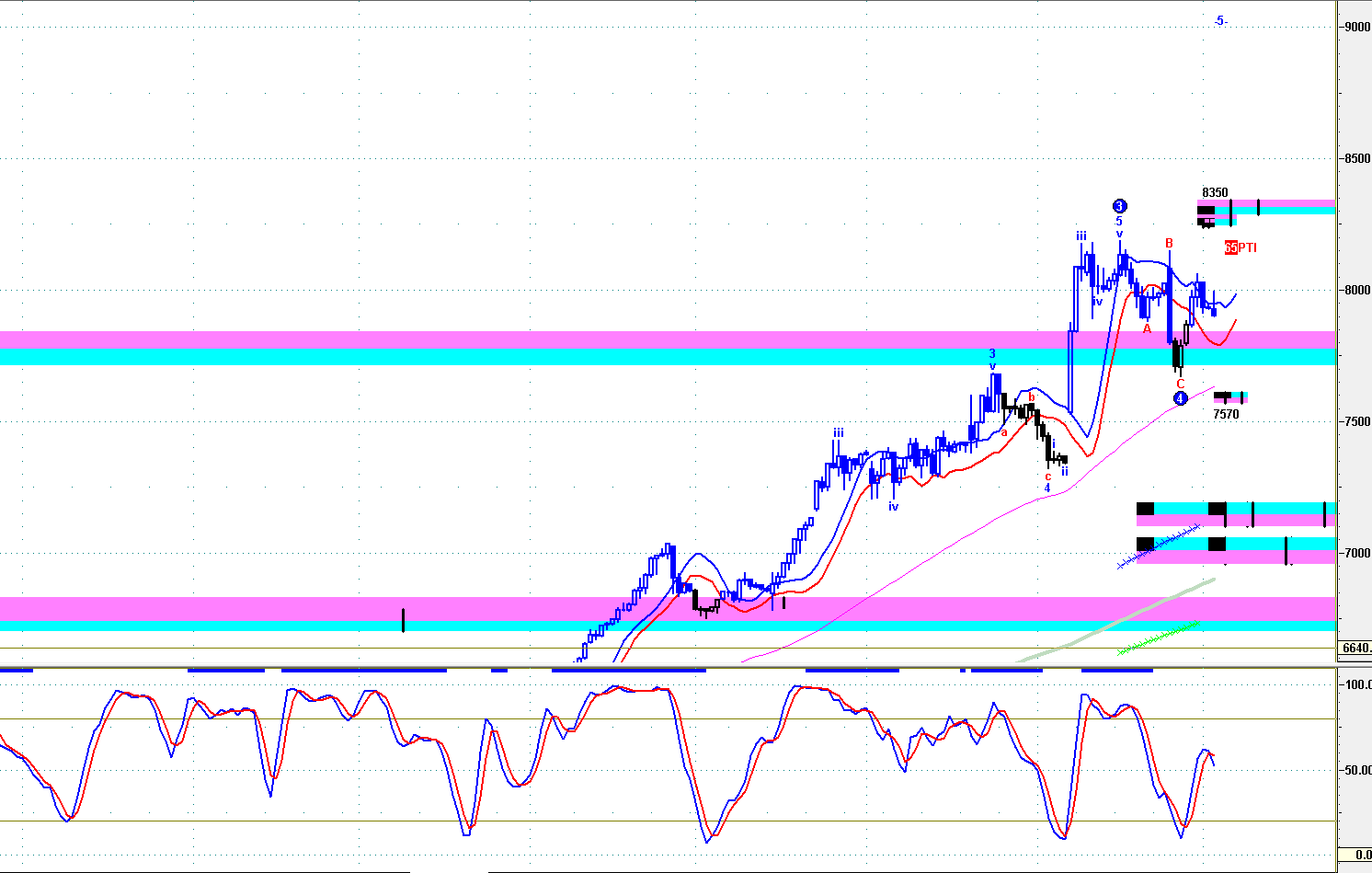Click the 6640 price box on axis
The width and height of the screenshot is (1372, 873).
point(1355,648)
